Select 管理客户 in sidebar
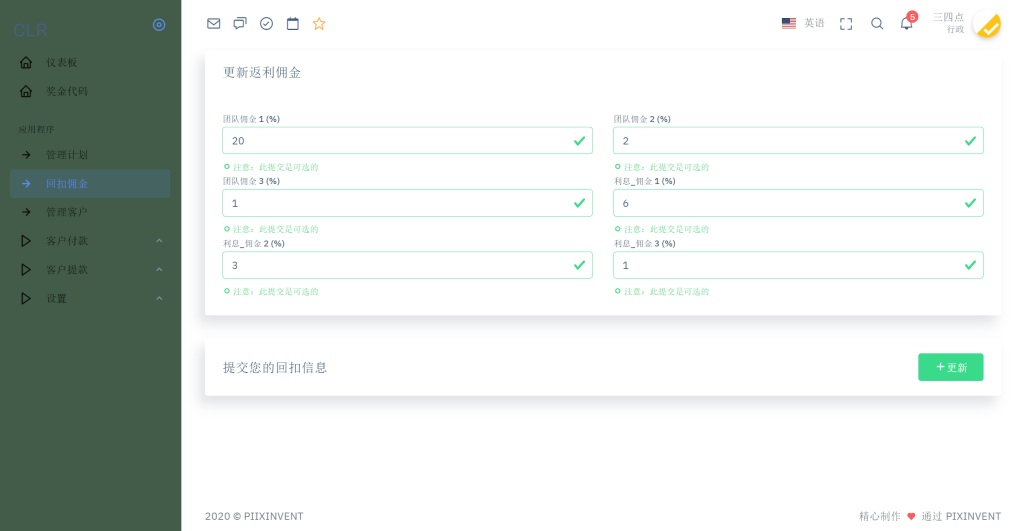The height and width of the screenshot is (531, 1024). (x=67, y=212)
